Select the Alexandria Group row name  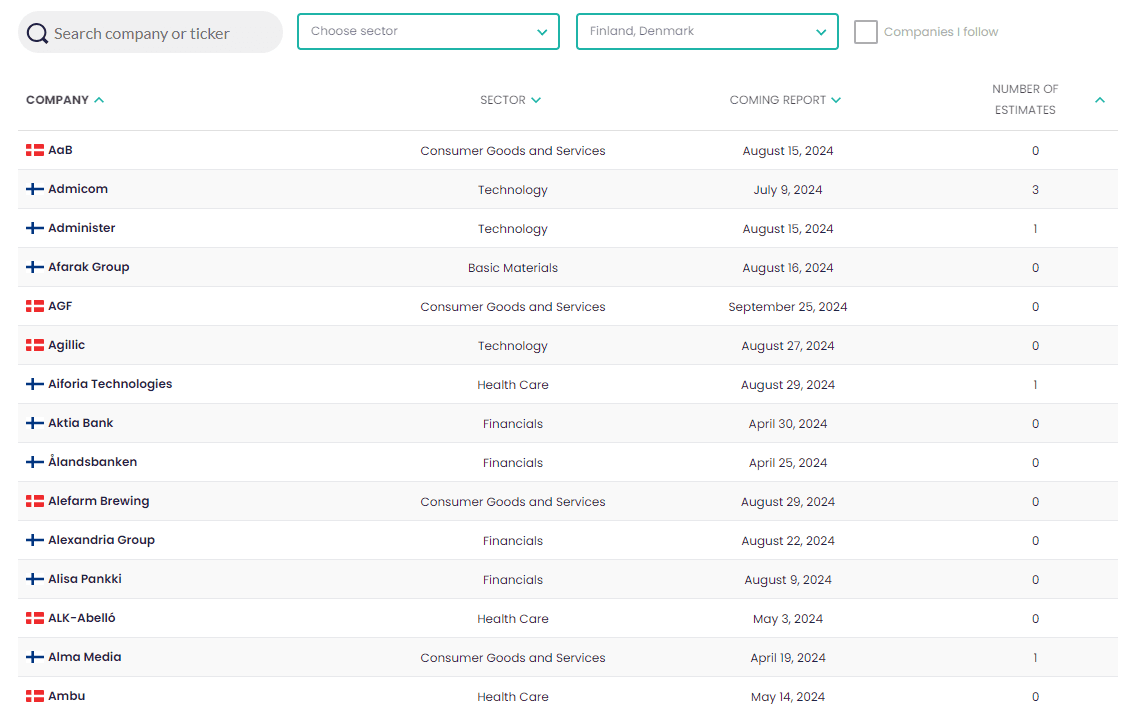tap(101, 540)
